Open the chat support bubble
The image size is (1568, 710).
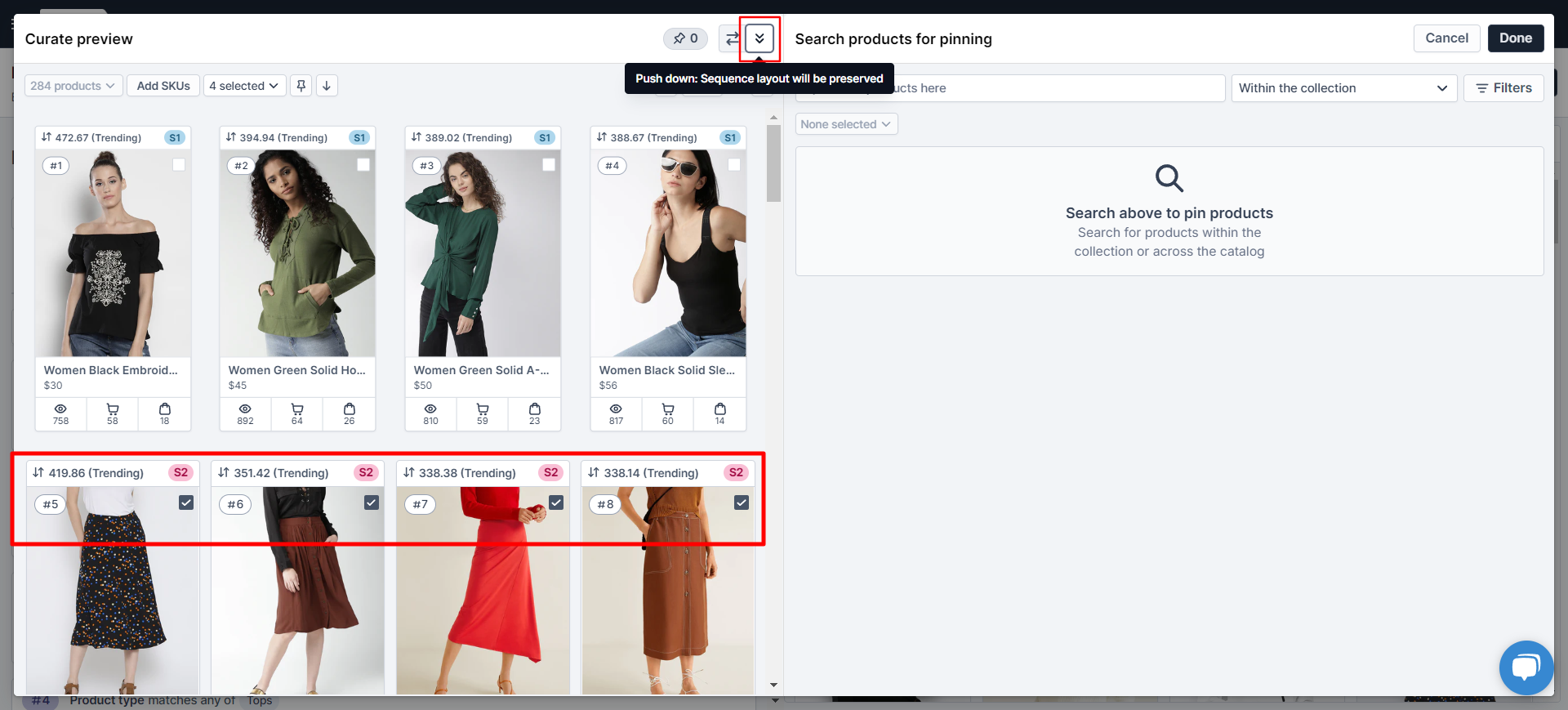(1526, 668)
